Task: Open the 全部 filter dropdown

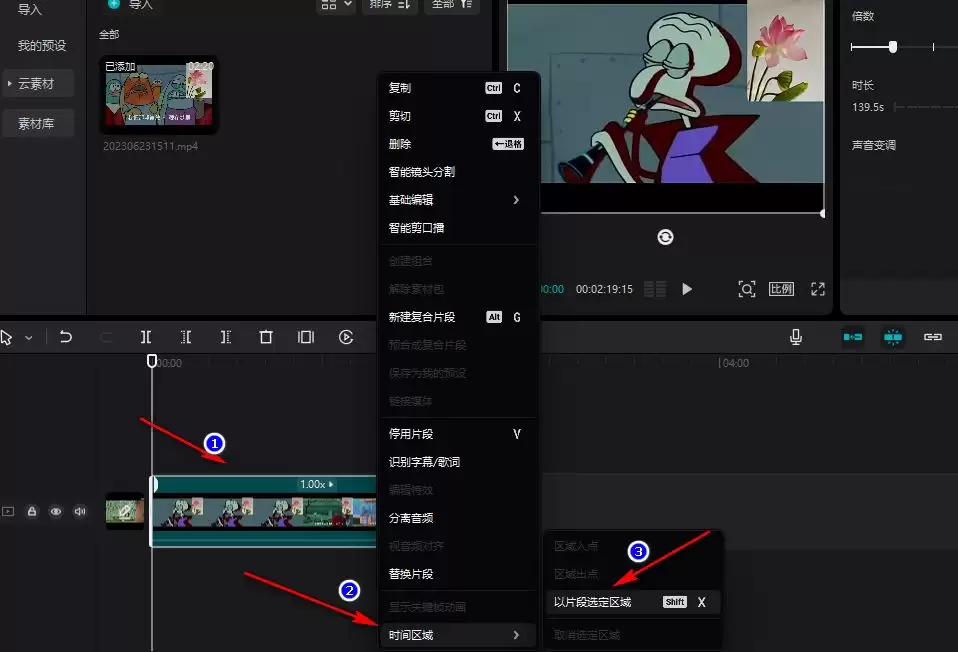Action: (x=450, y=5)
